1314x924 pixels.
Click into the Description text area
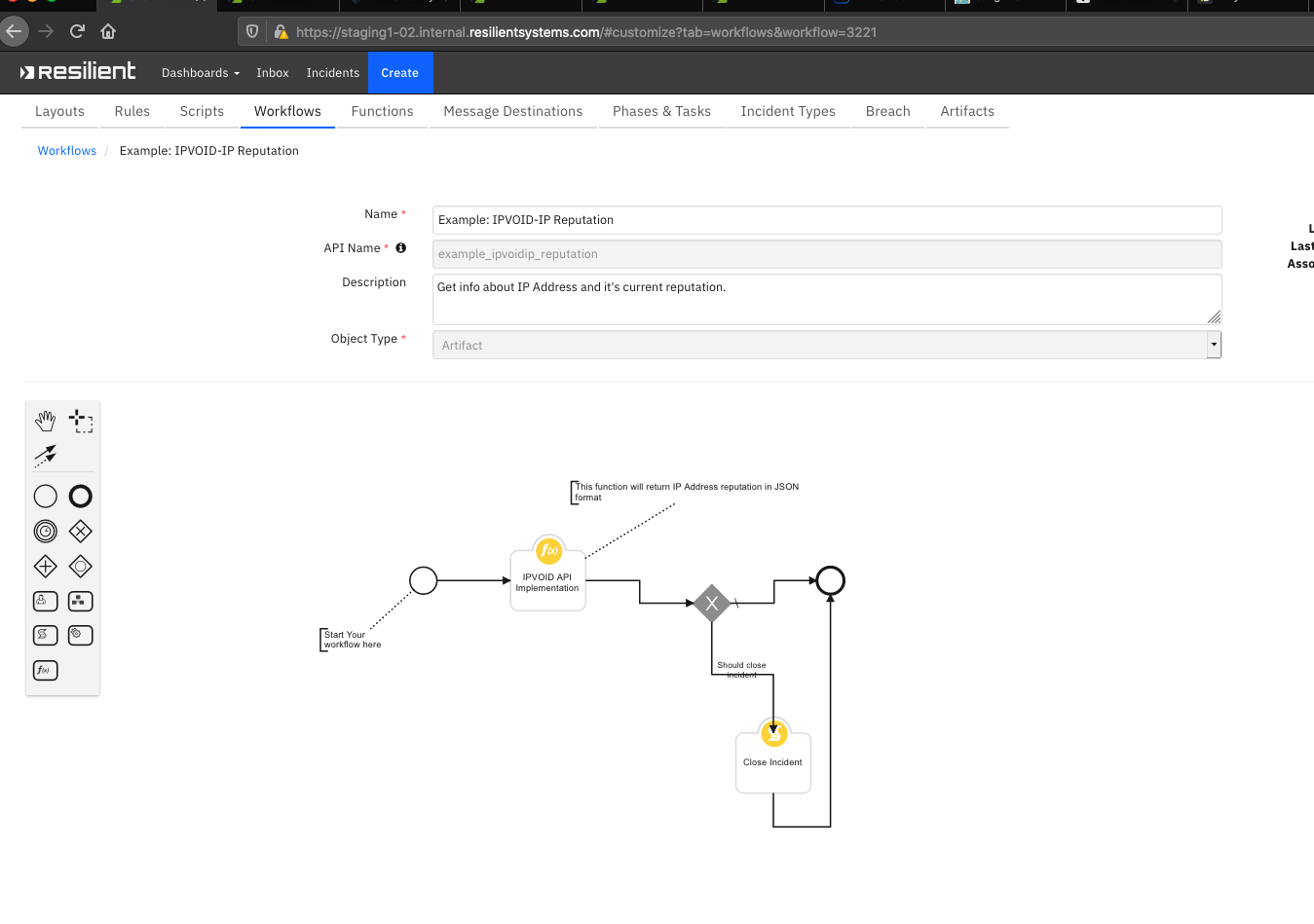pos(827,299)
